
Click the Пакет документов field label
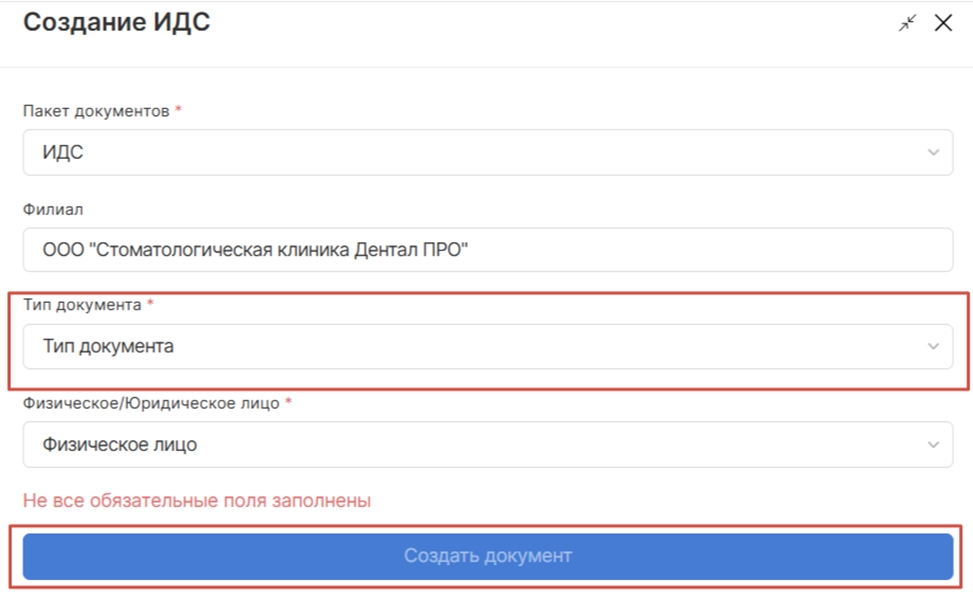(x=96, y=111)
